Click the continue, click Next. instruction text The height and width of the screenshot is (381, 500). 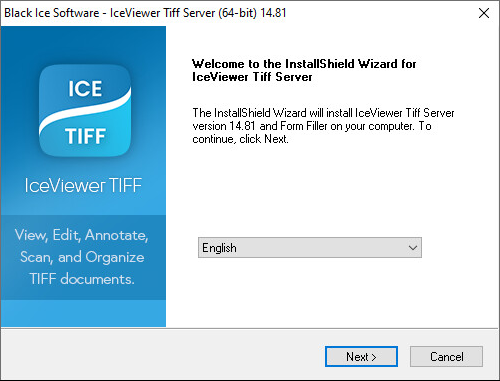point(240,139)
